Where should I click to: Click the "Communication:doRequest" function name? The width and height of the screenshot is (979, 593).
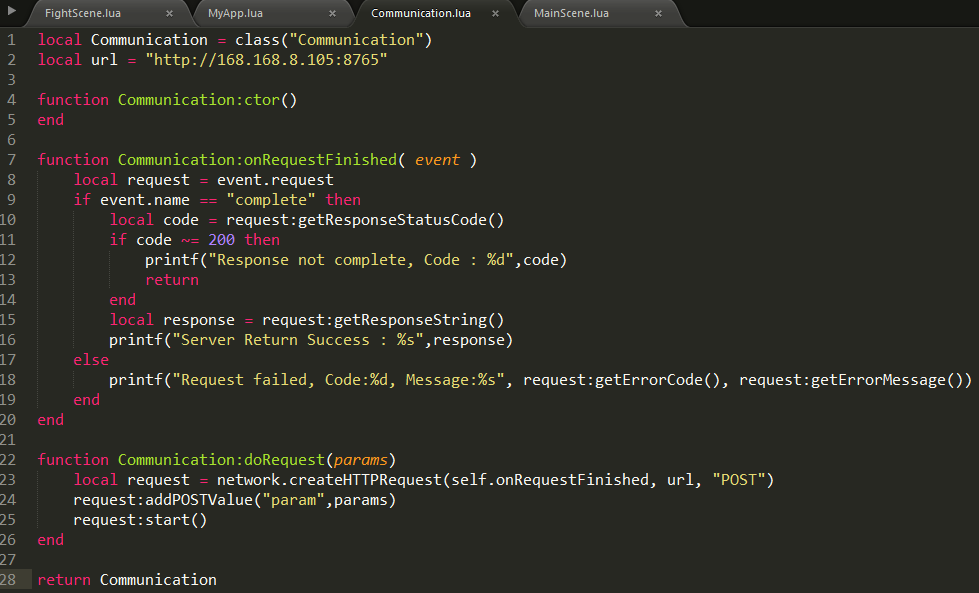222,460
